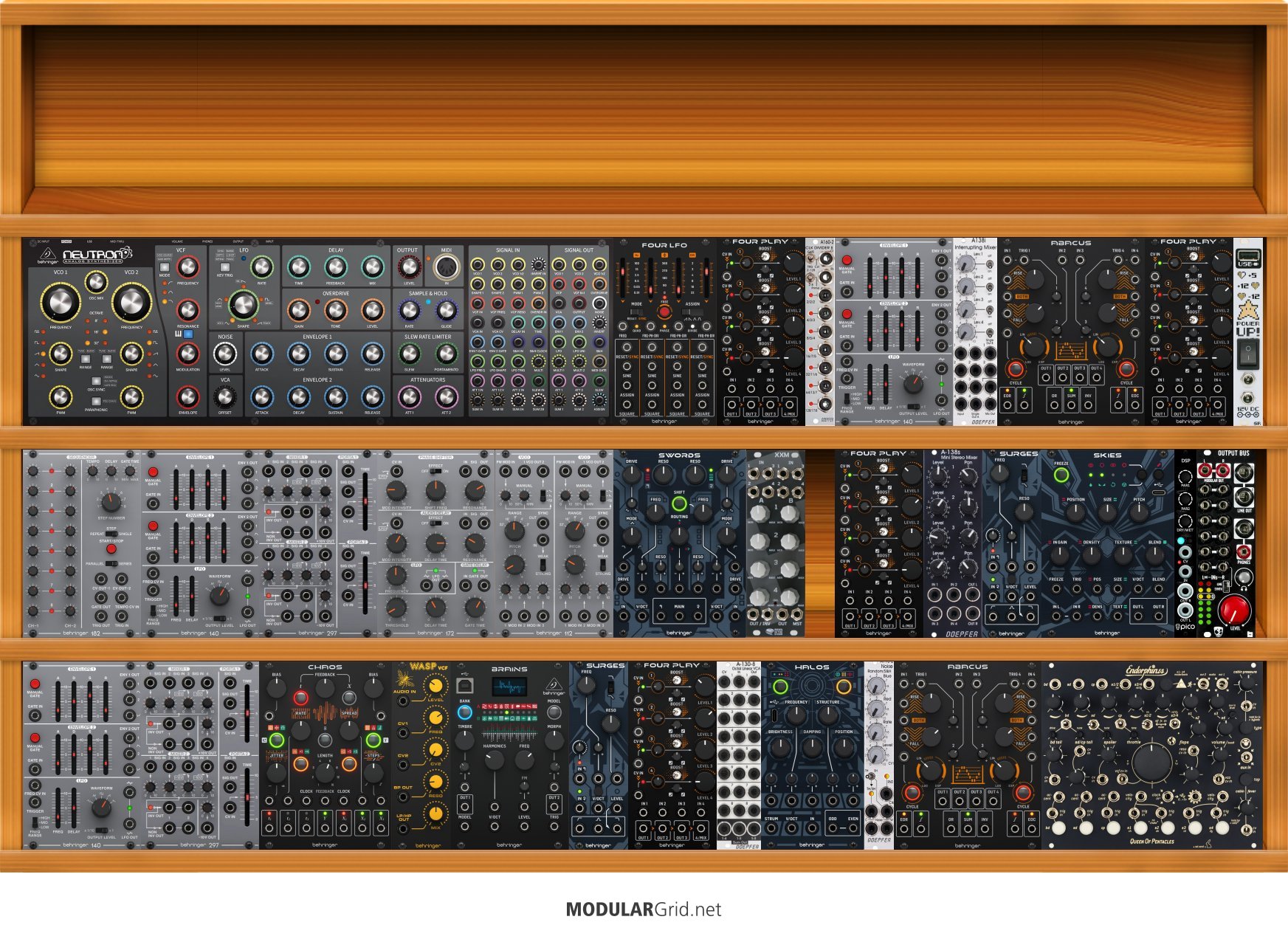
Task: Click the Neutron VCO 1 Frequency knob
Action: point(60,302)
